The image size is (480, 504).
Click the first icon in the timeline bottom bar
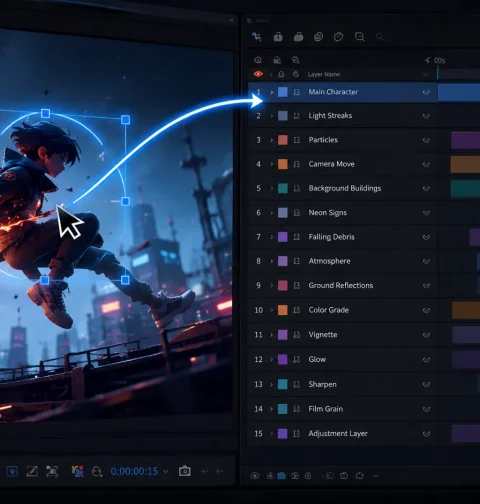[255, 476]
